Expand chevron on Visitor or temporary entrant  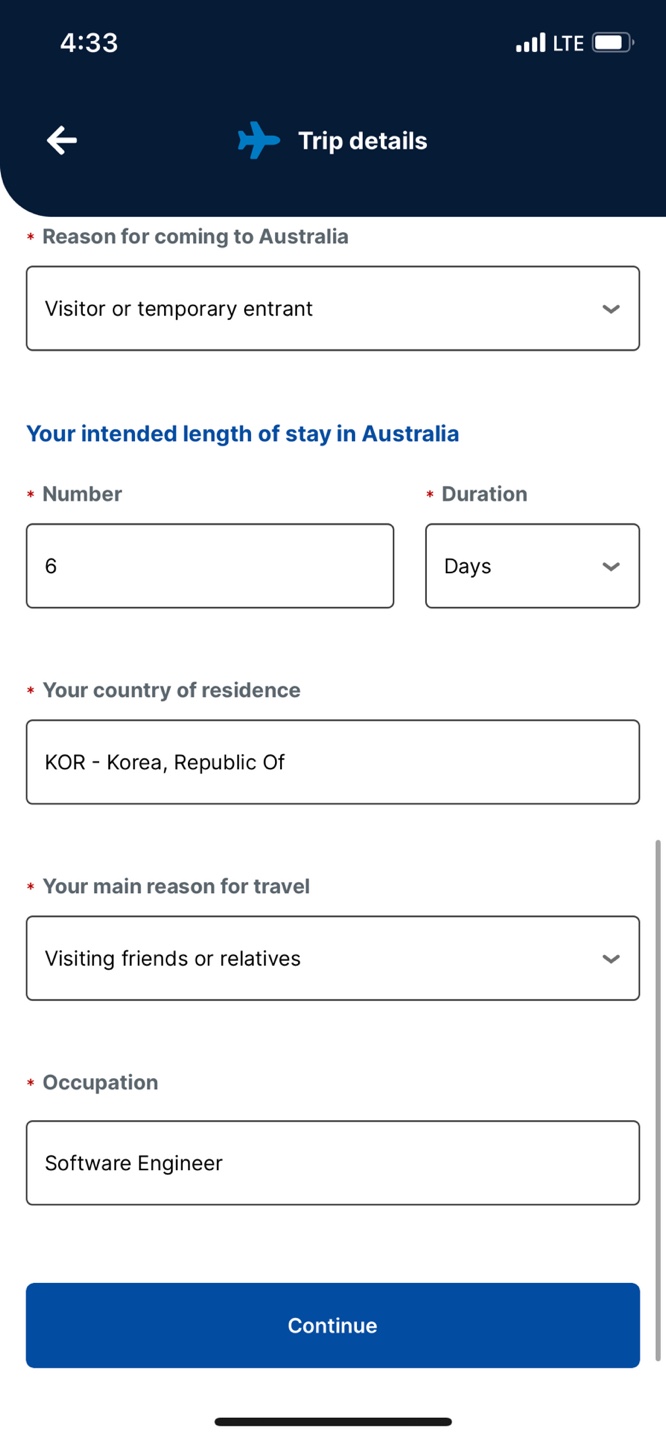(611, 309)
